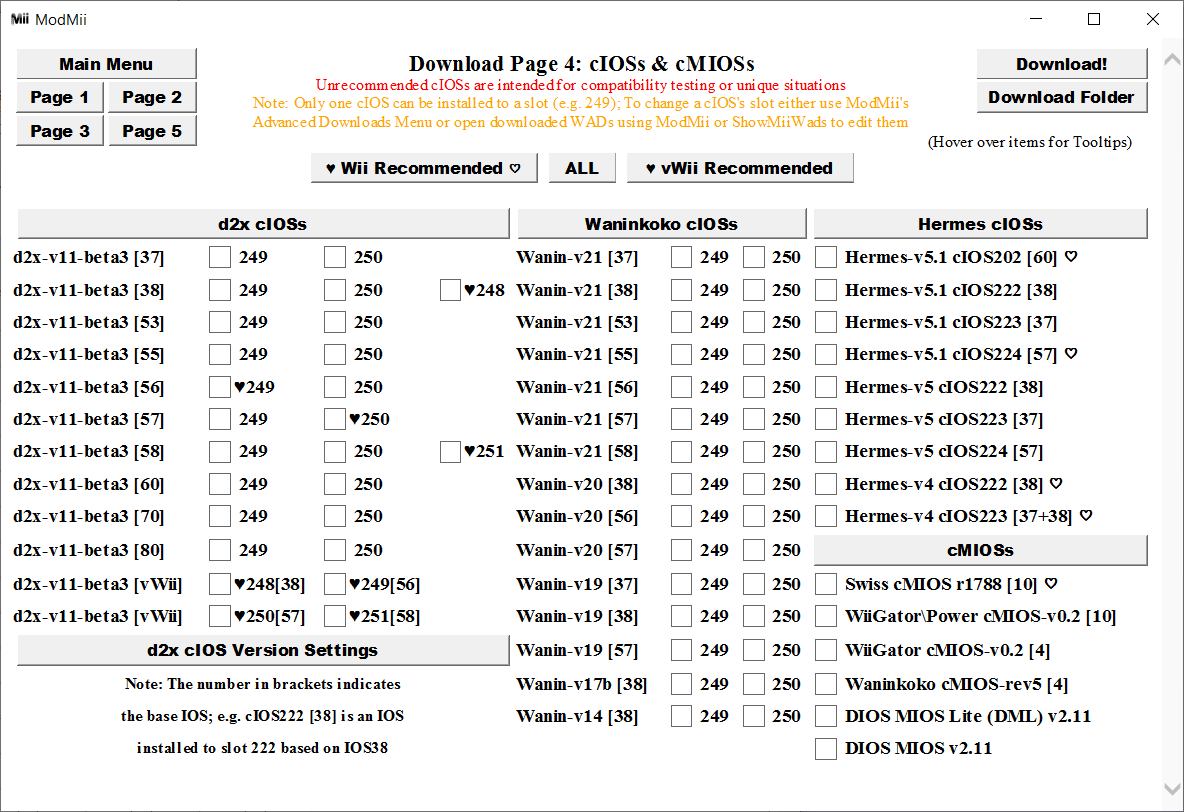Viewport: 1184px width, 812px height.
Task: Check Hermes-v4 cIOS222 [38]
Action: [826, 484]
